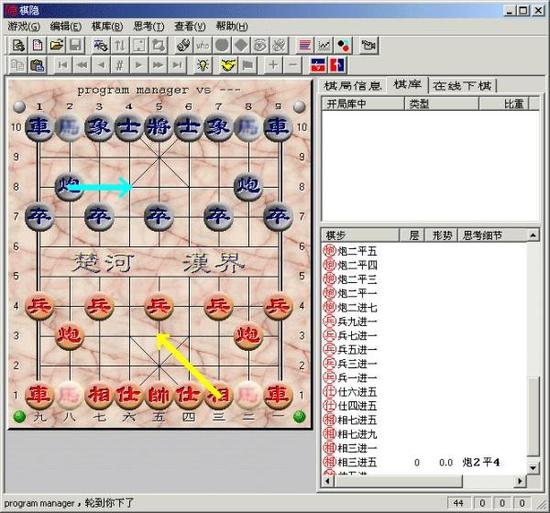This screenshot has height=513, width=550.
Task: Click the 比重 column header
Action: 504,104
